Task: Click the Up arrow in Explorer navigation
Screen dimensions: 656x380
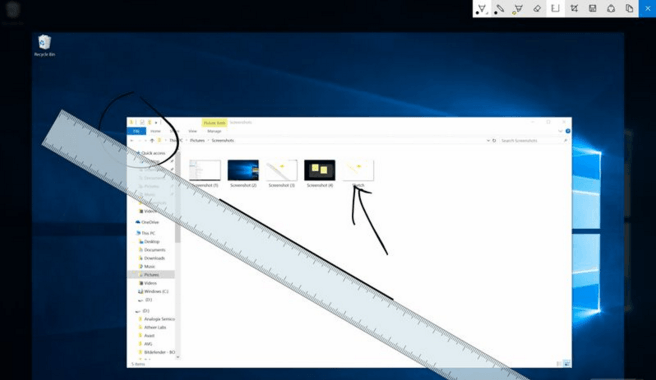Action: (152, 141)
